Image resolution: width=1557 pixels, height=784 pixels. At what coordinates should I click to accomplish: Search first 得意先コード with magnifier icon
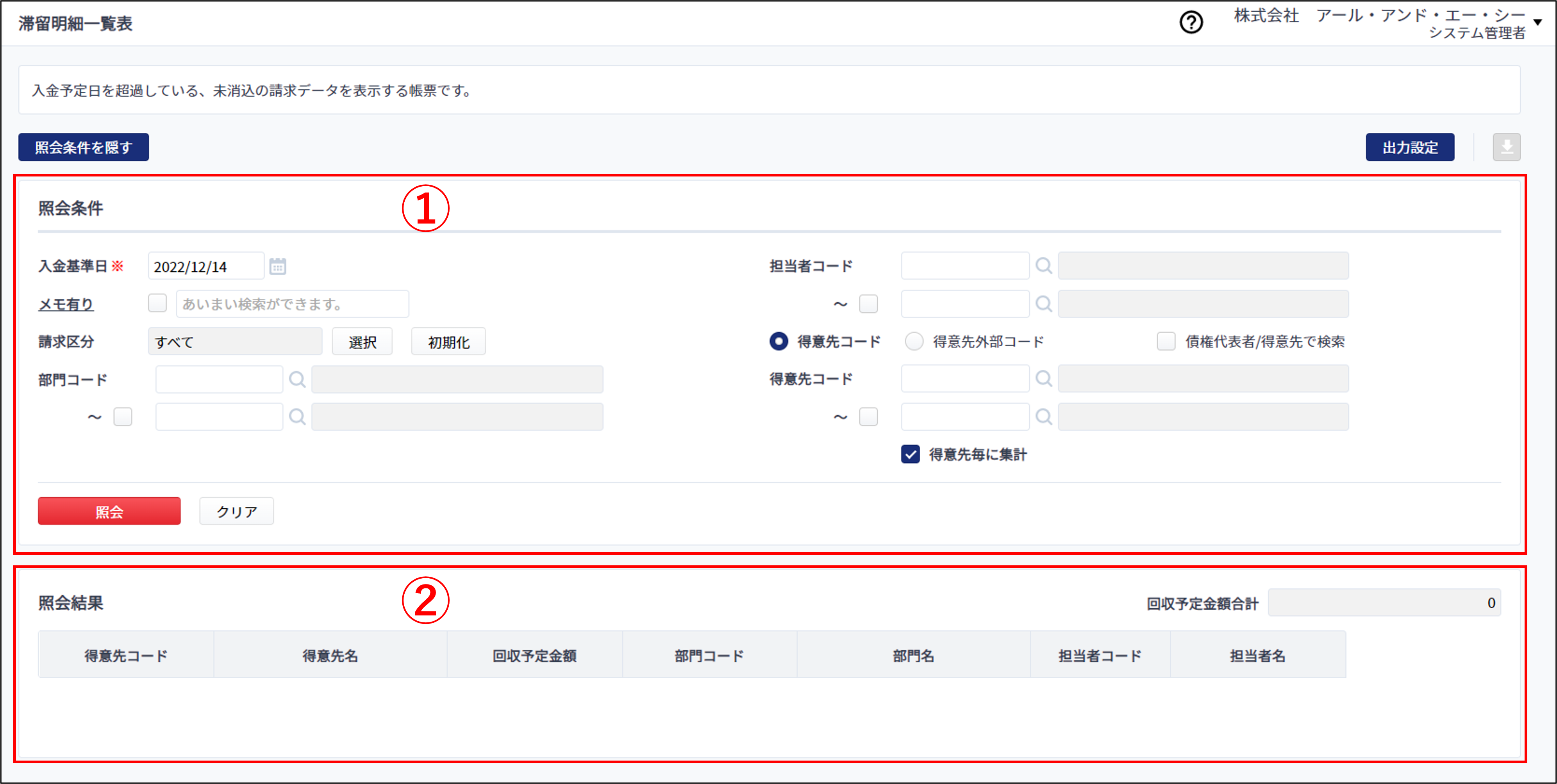pyautogui.click(x=1043, y=379)
